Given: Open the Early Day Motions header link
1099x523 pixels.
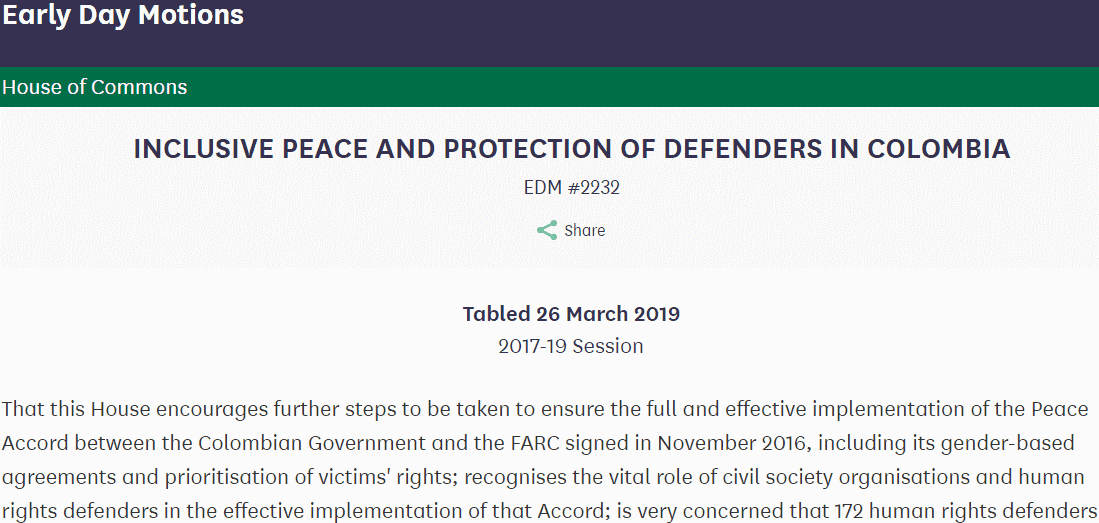Looking at the screenshot, I should tap(123, 15).
